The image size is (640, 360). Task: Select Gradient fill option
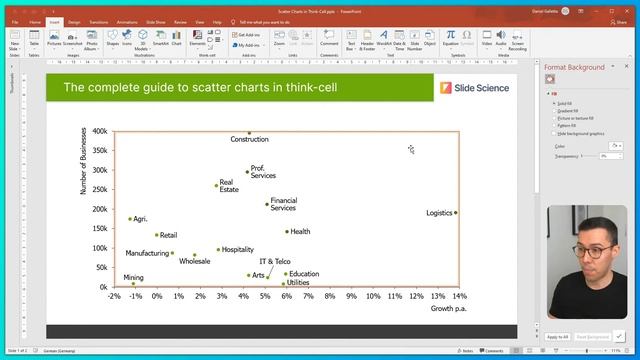[x=565, y=111]
